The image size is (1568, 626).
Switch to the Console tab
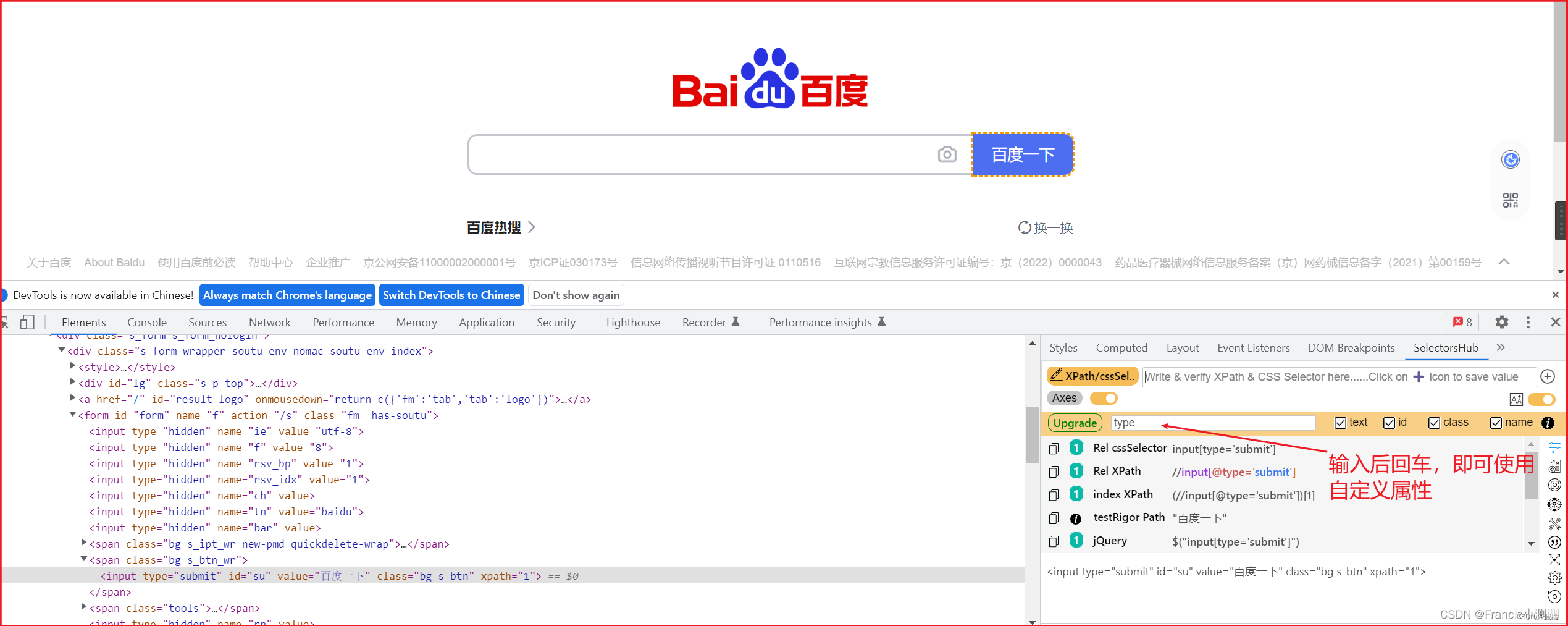coord(147,323)
